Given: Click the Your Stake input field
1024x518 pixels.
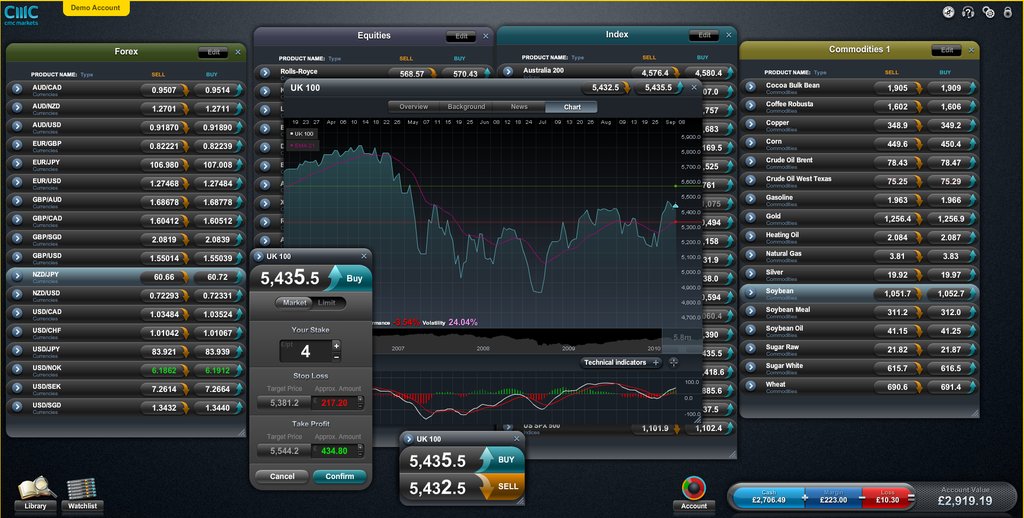Looking at the screenshot, I should [305, 351].
